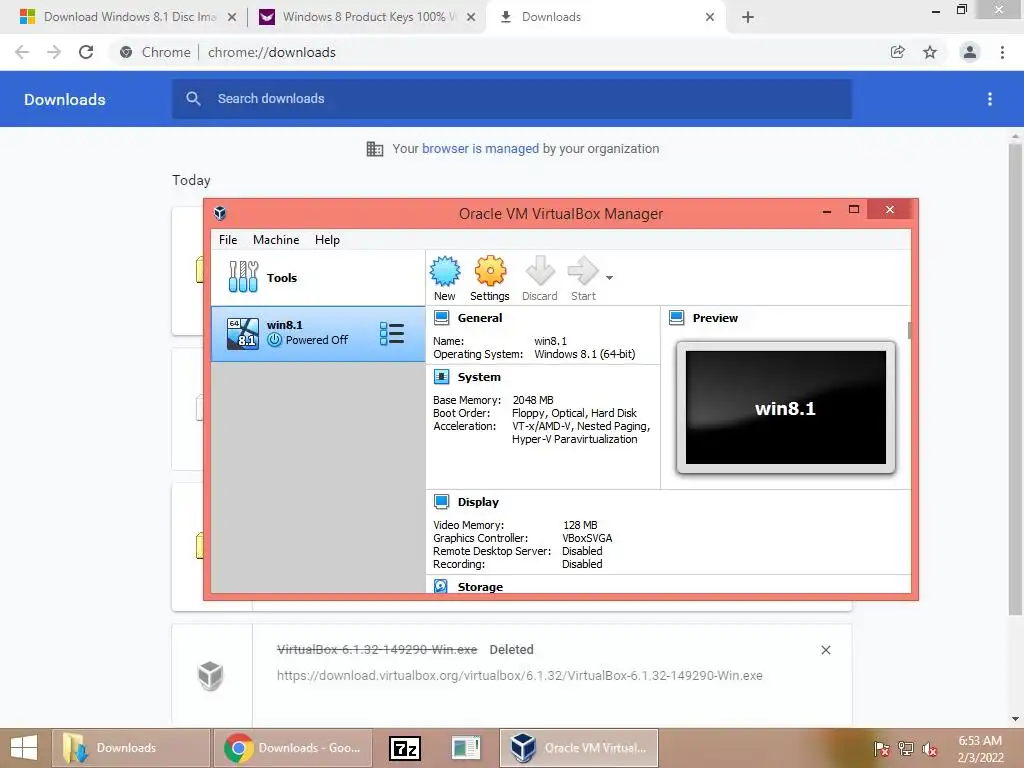The width and height of the screenshot is (1024, 768).
Task: Open the Windows Start button
Action: tap(24, 748)
